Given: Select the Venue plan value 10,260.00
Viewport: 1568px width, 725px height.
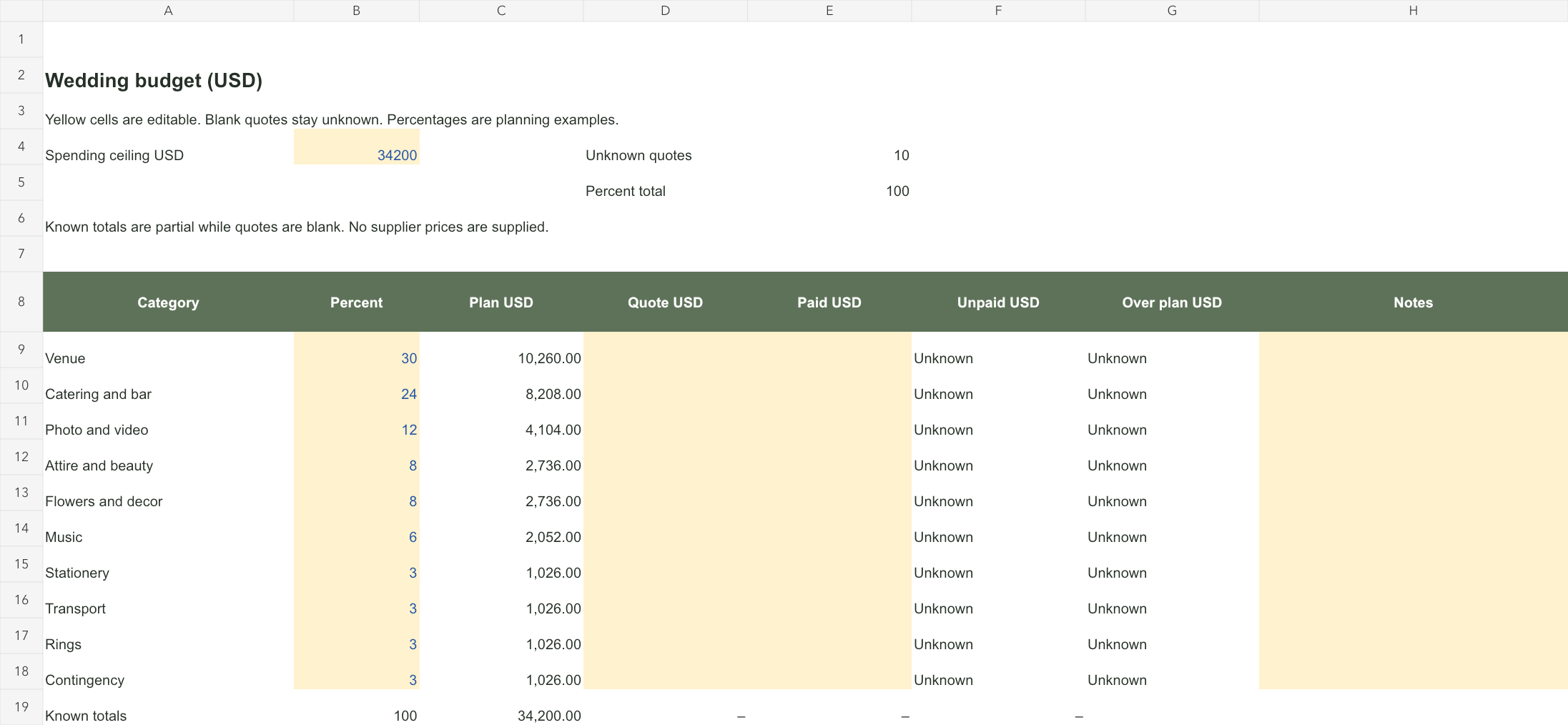Looking at the screenshot, I should click(501, 350).
